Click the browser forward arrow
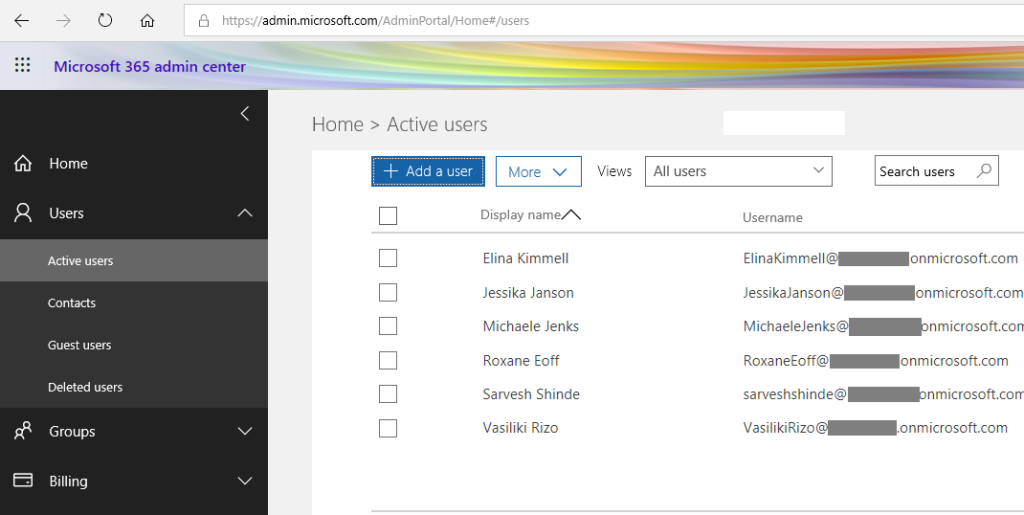 tap(63, 20)
